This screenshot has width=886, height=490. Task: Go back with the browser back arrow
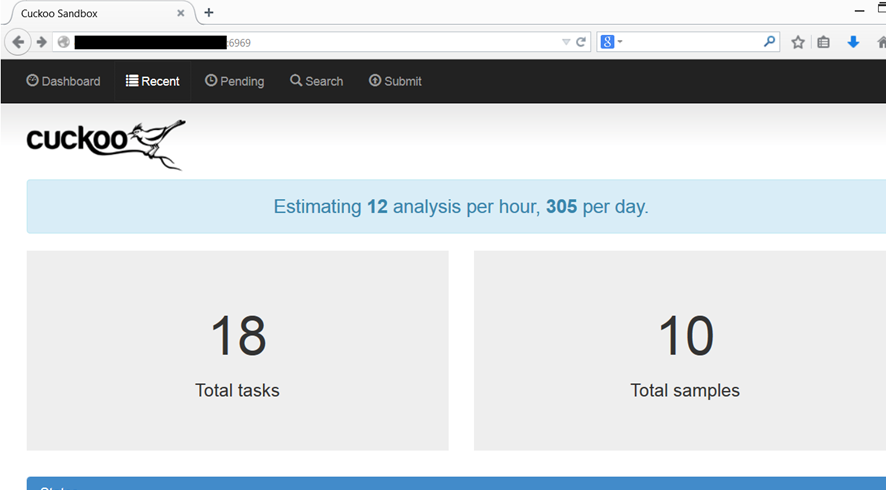point(18,42)
